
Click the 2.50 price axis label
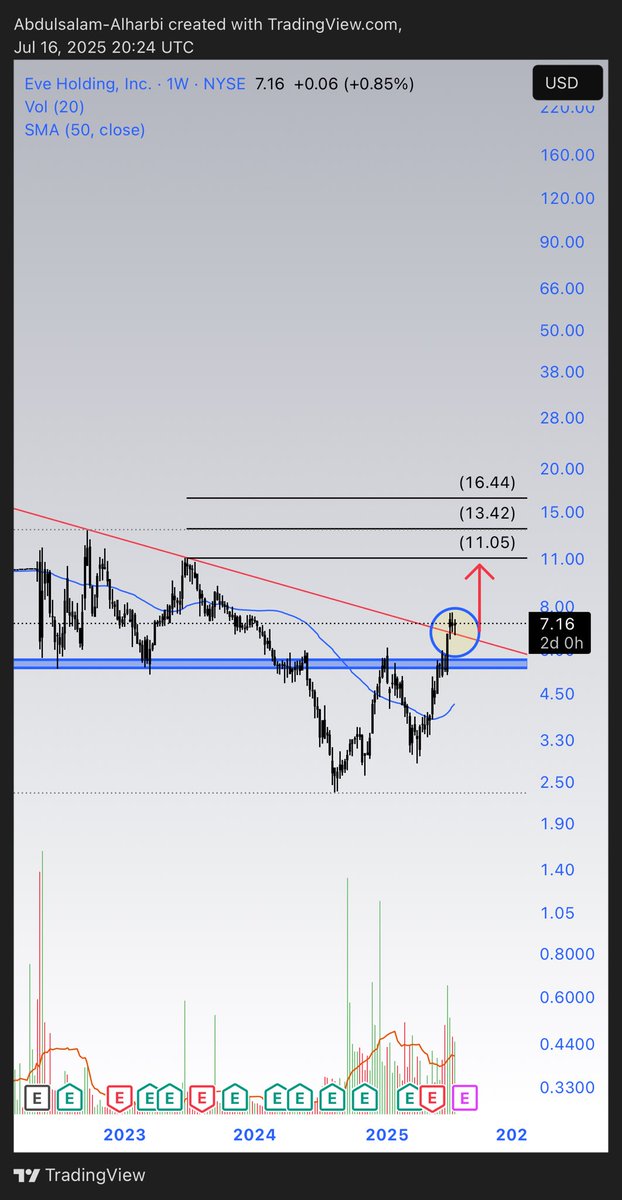click(x=557, y=783)
